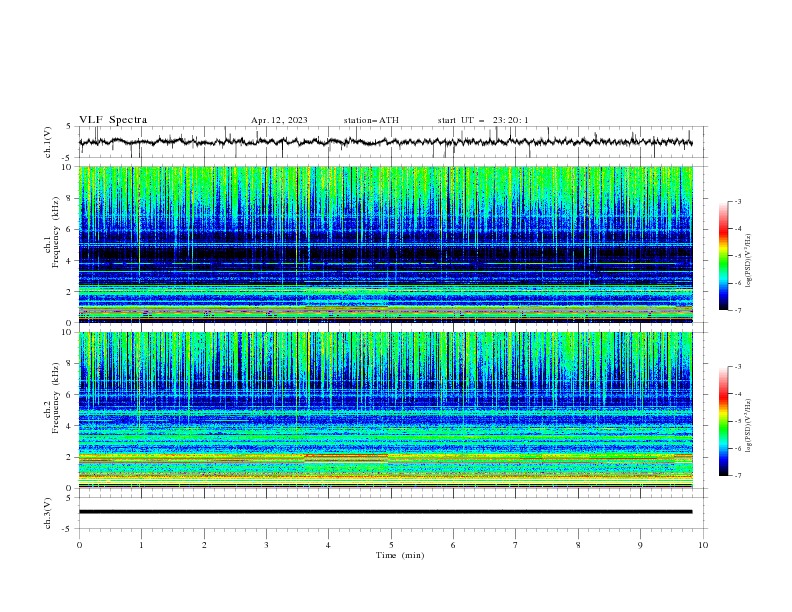Click the ch.1 colorbar "-3" tick label
This screenshot has height=612, width=792.
738,201
